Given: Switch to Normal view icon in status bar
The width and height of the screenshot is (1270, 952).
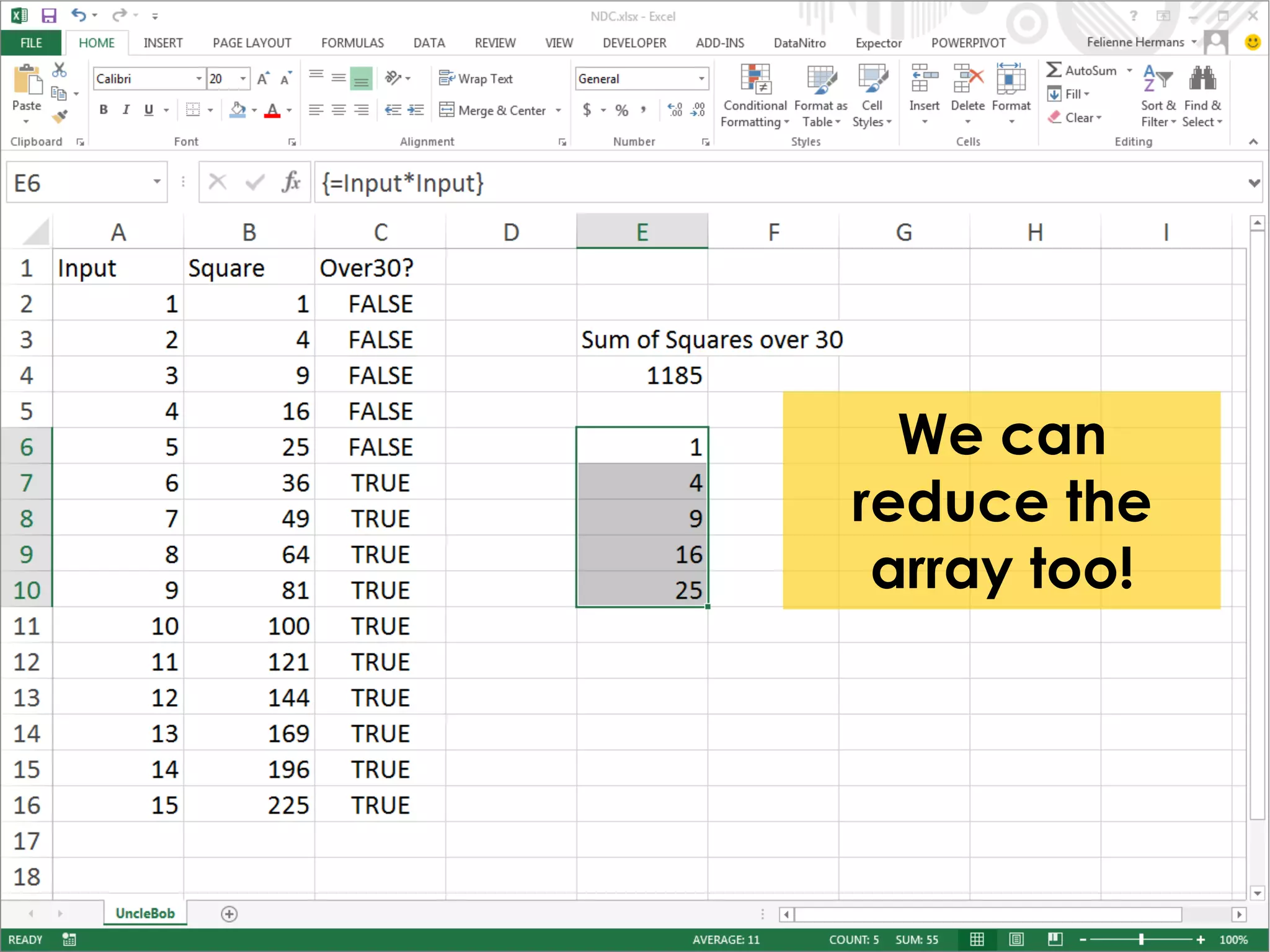Looking at the screenshot, I should [x=977, y=940].
